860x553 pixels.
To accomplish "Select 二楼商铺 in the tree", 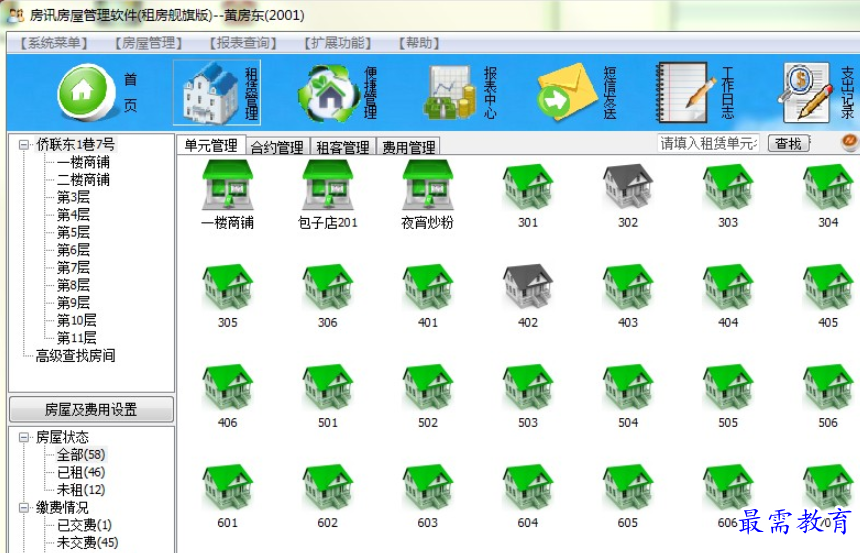I will (83, 180).
